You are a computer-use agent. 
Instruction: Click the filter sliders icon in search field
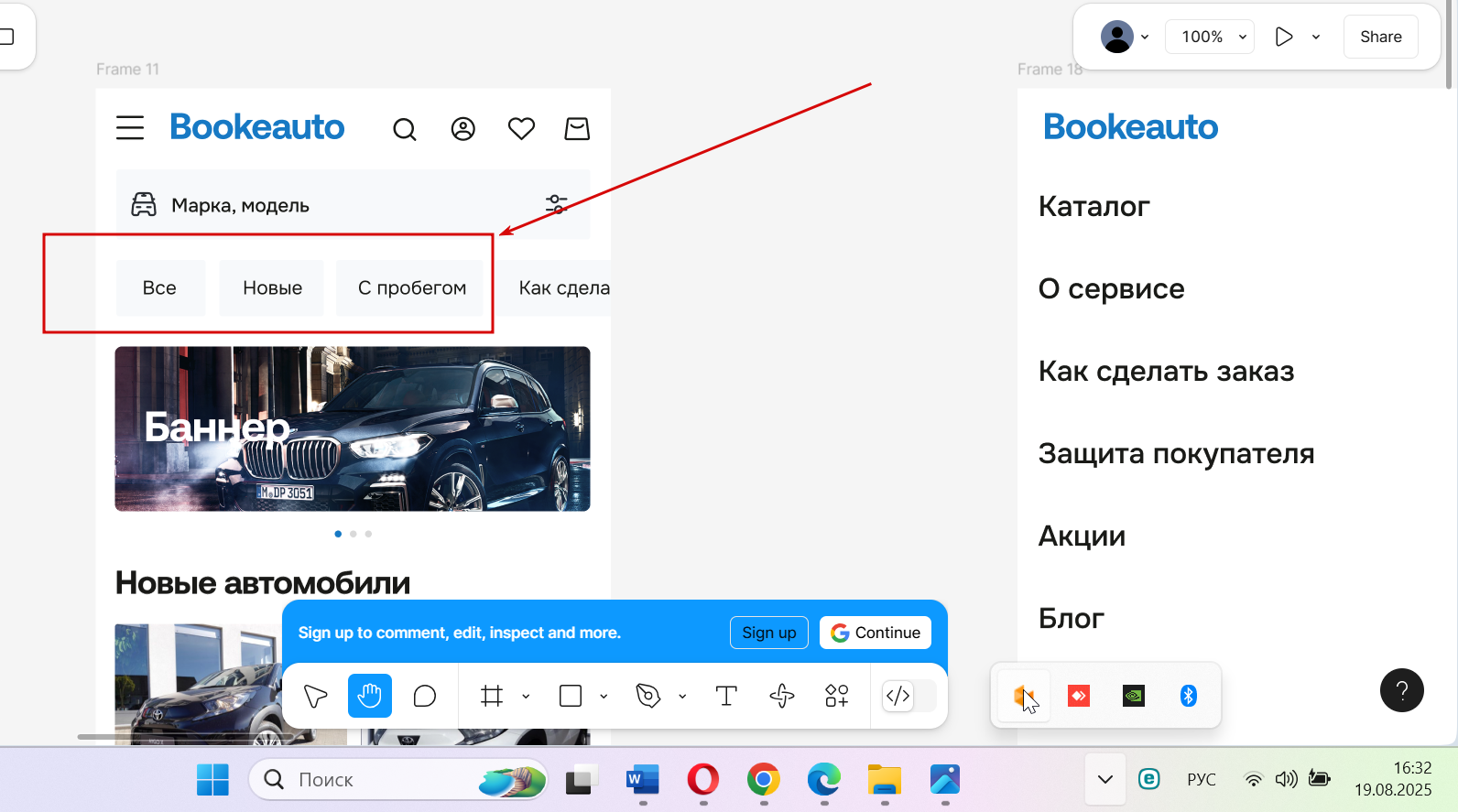[556, 204]
